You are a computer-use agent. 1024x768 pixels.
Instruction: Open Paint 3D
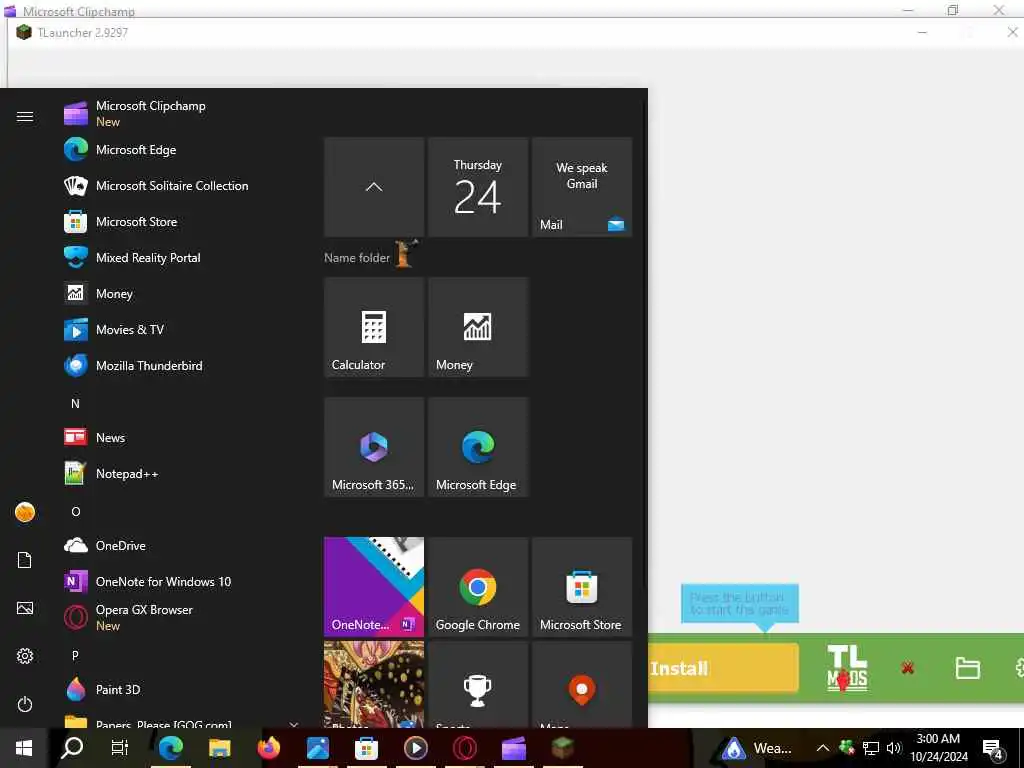click(183, 689)
